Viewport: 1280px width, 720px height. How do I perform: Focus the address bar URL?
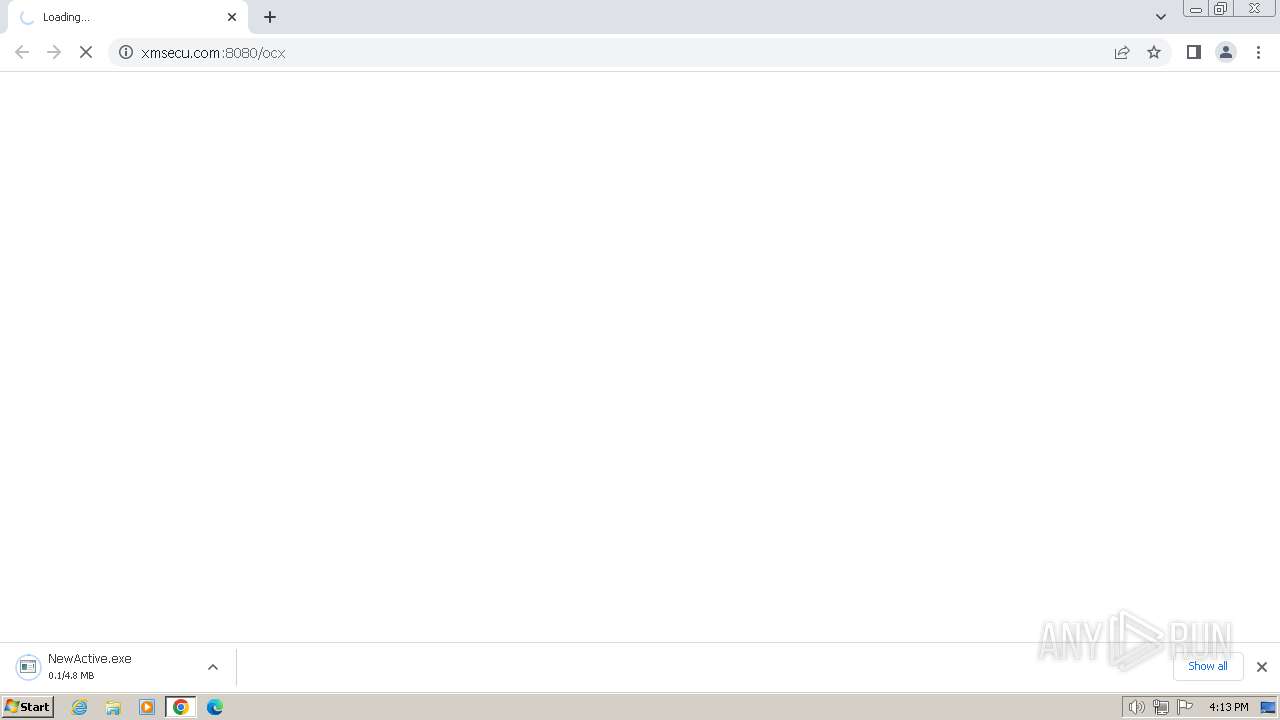(213, 53)
